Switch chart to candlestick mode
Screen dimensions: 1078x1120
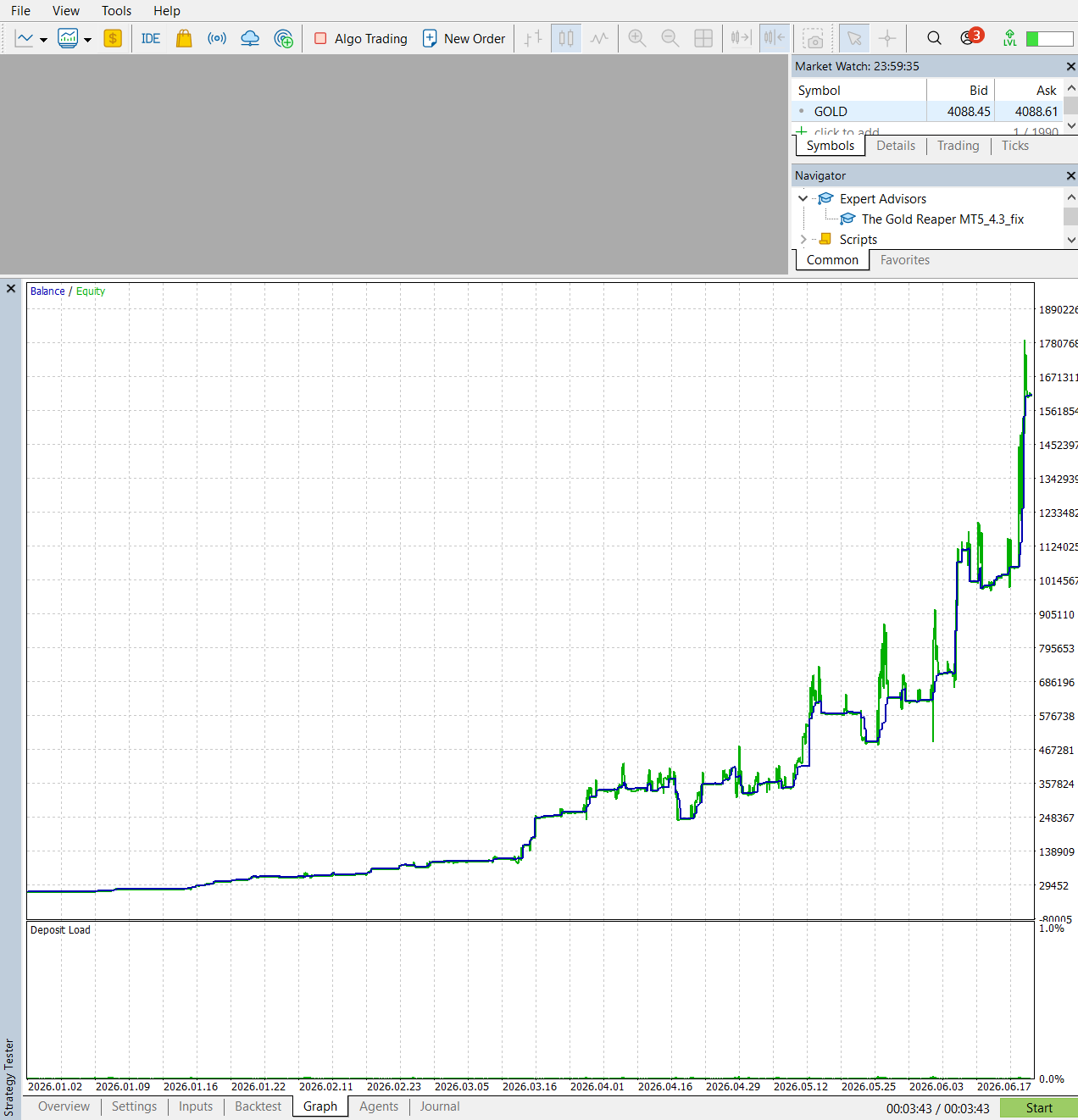tap(566, 39)
